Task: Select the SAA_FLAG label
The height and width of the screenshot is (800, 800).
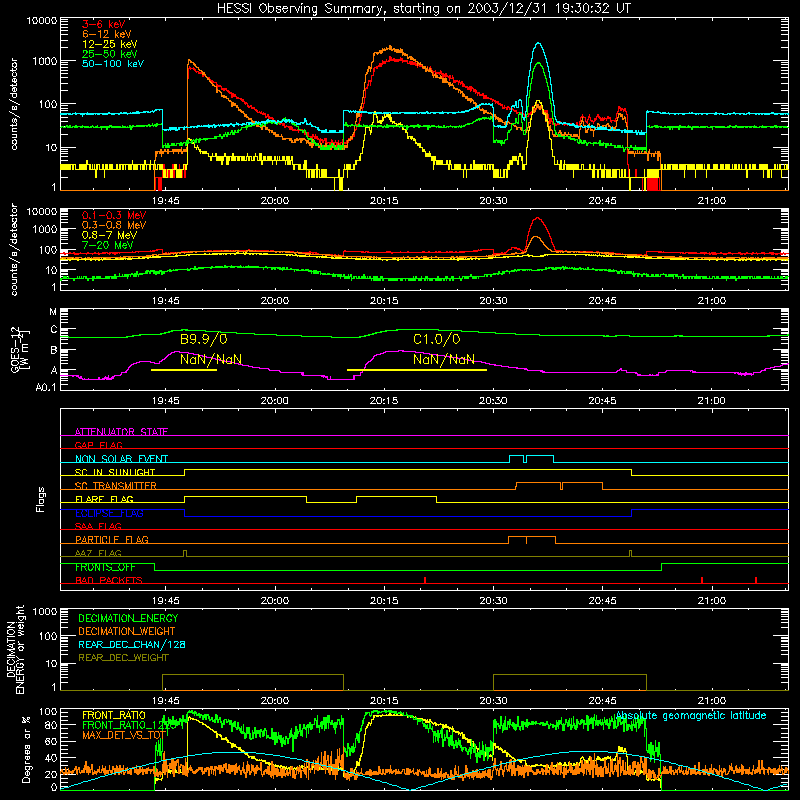Action: 98,526
